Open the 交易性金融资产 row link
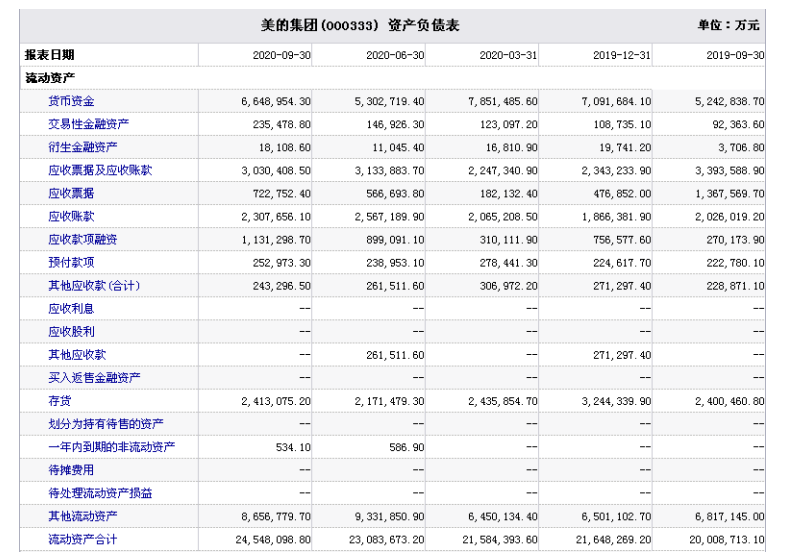 tap(88, 124)
